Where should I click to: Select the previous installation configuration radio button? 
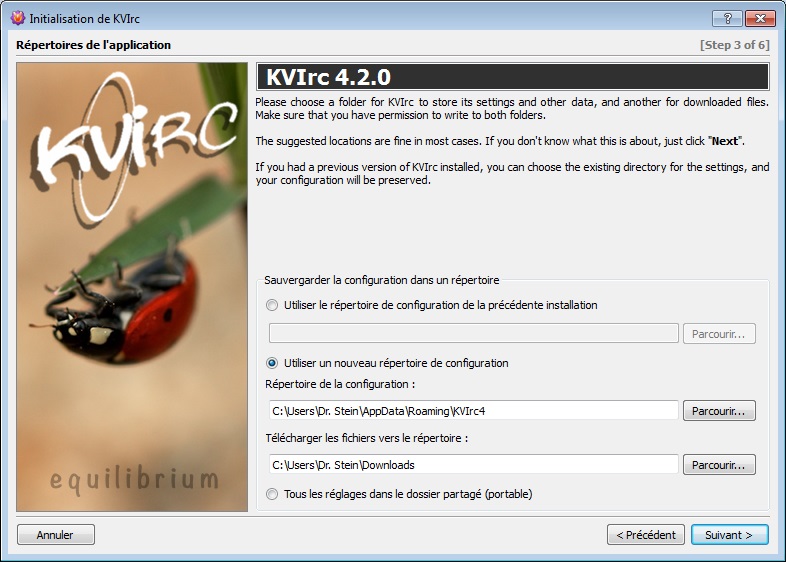272,305
